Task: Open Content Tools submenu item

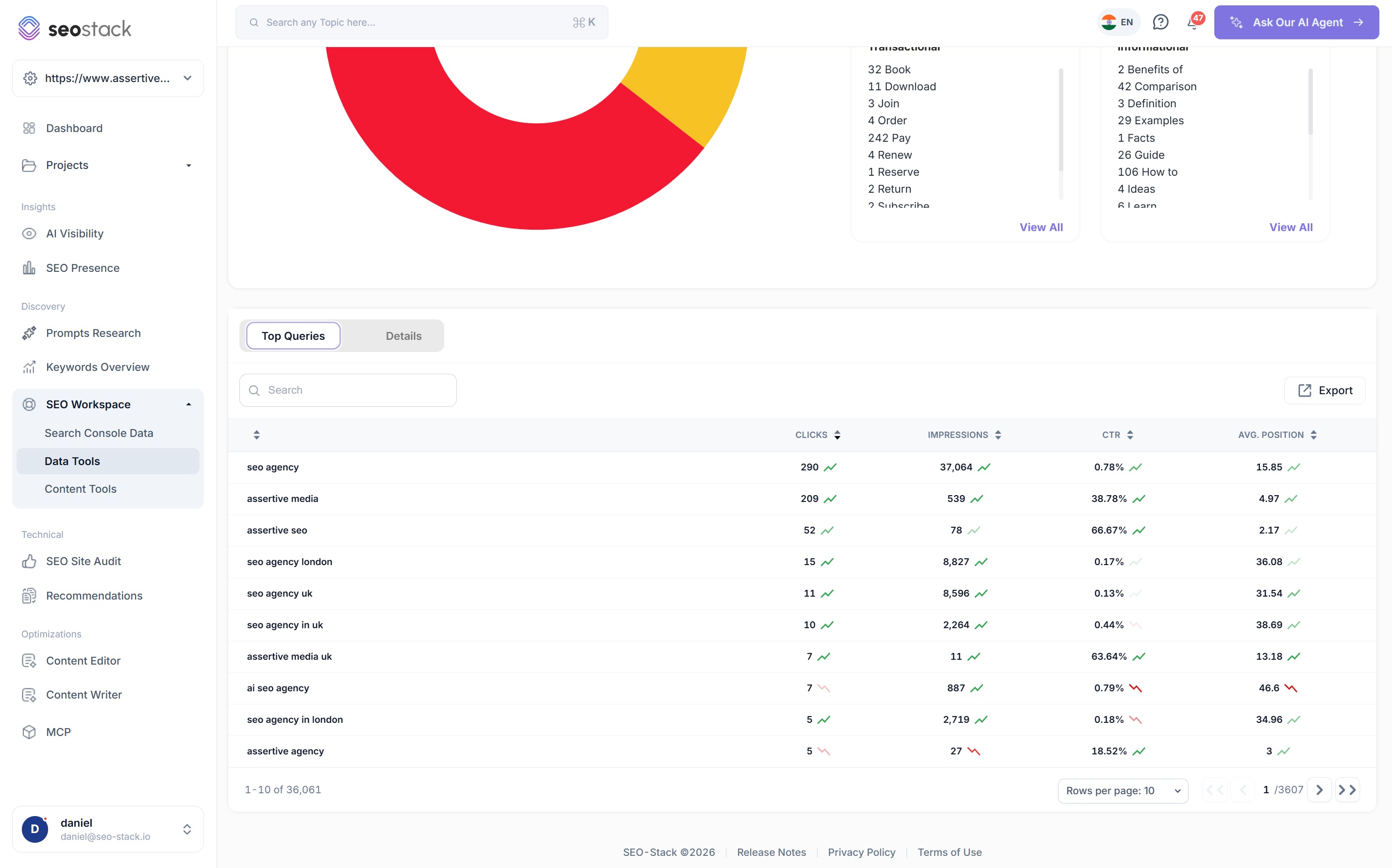Action: click(x=81, y=488)
